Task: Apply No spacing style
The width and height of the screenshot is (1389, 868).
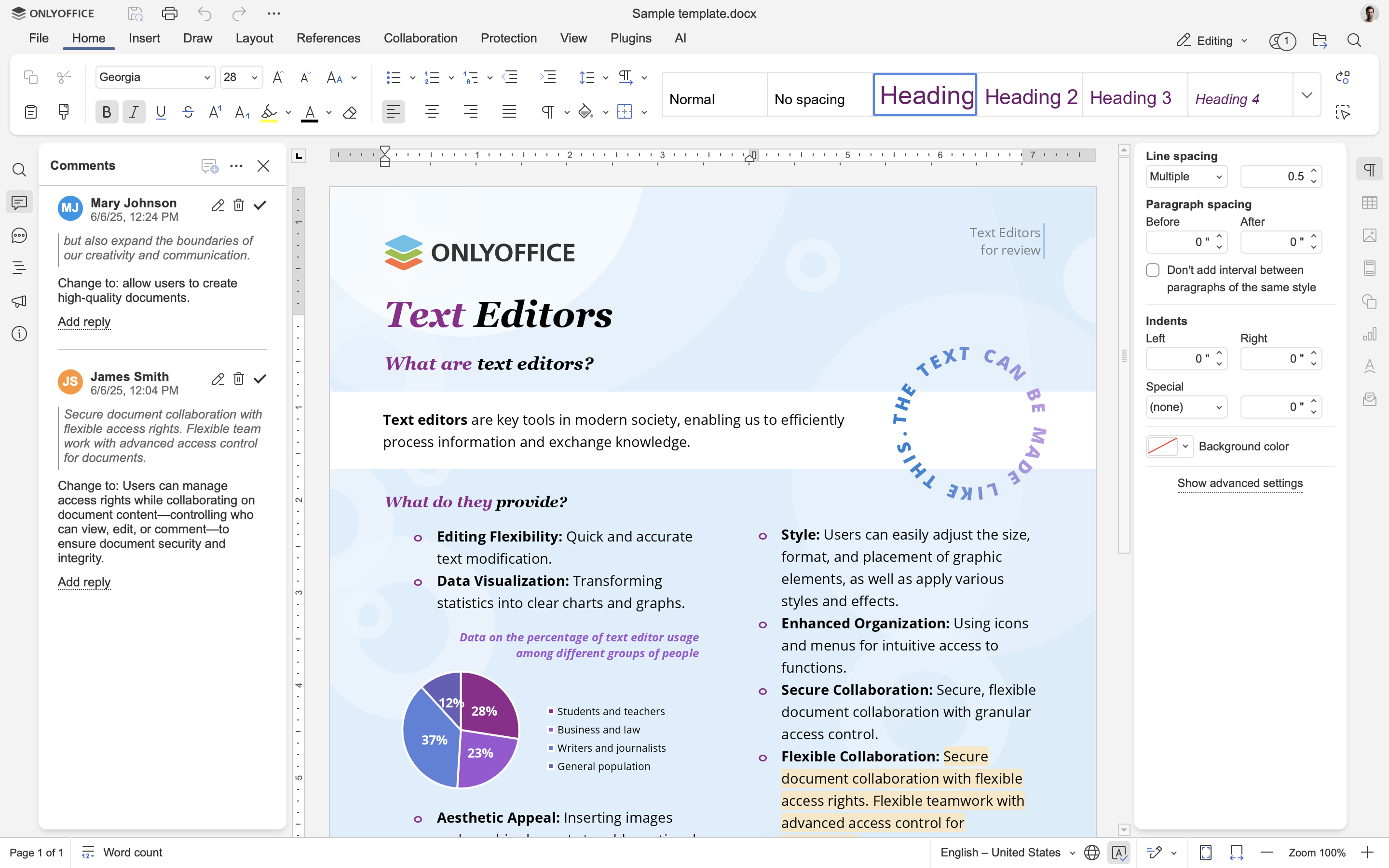Action: 819,95
